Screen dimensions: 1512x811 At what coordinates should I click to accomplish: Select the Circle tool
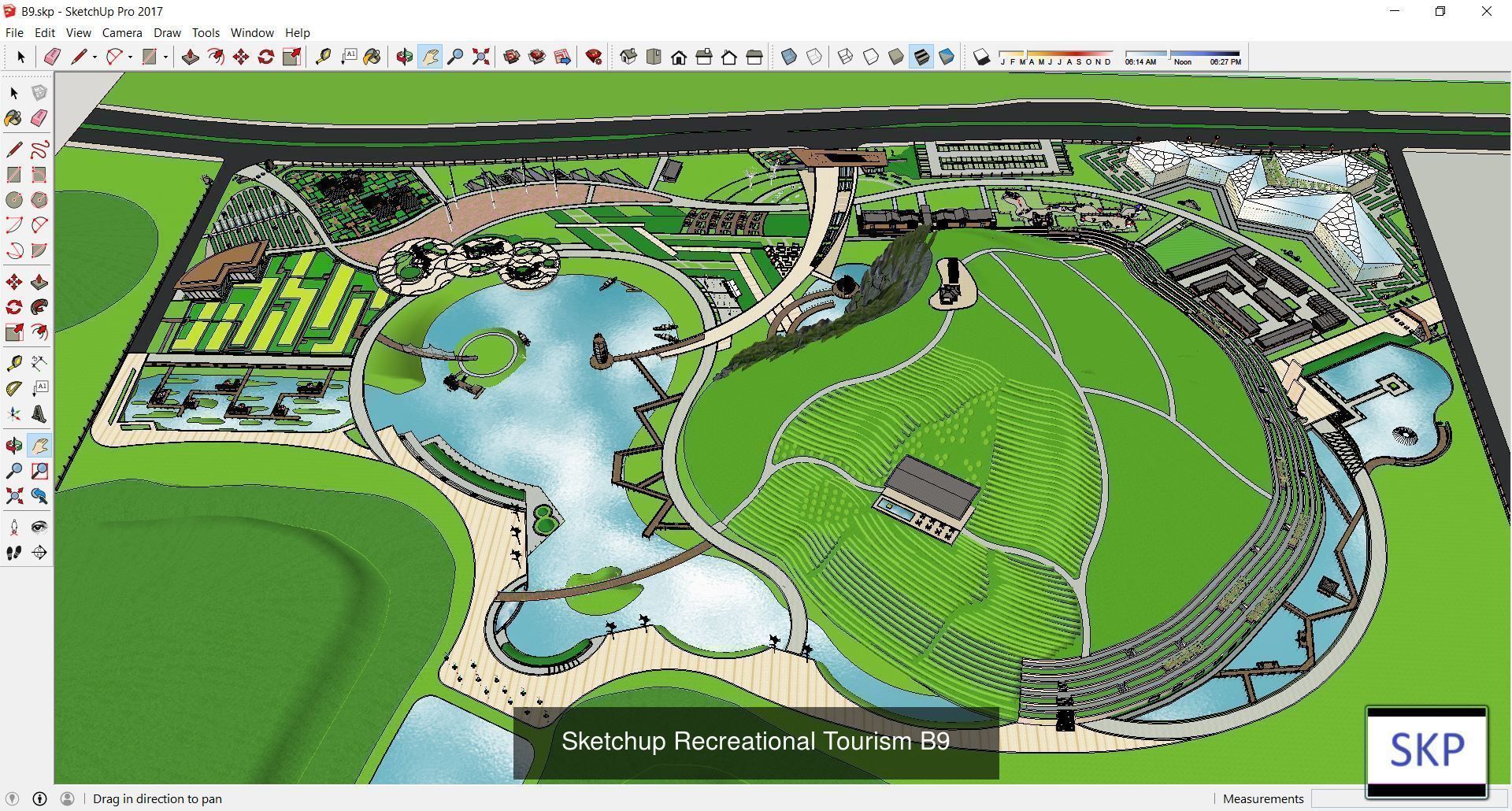click(14, 200)
